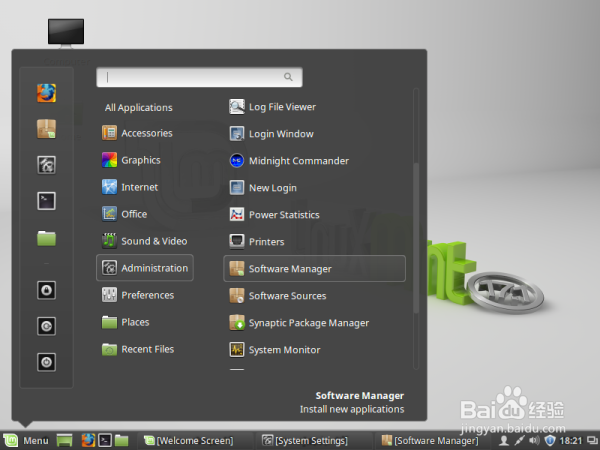Open Firefox from the favorites sidebar
This screenshot has height=450, width=600.
click(46, 93)
